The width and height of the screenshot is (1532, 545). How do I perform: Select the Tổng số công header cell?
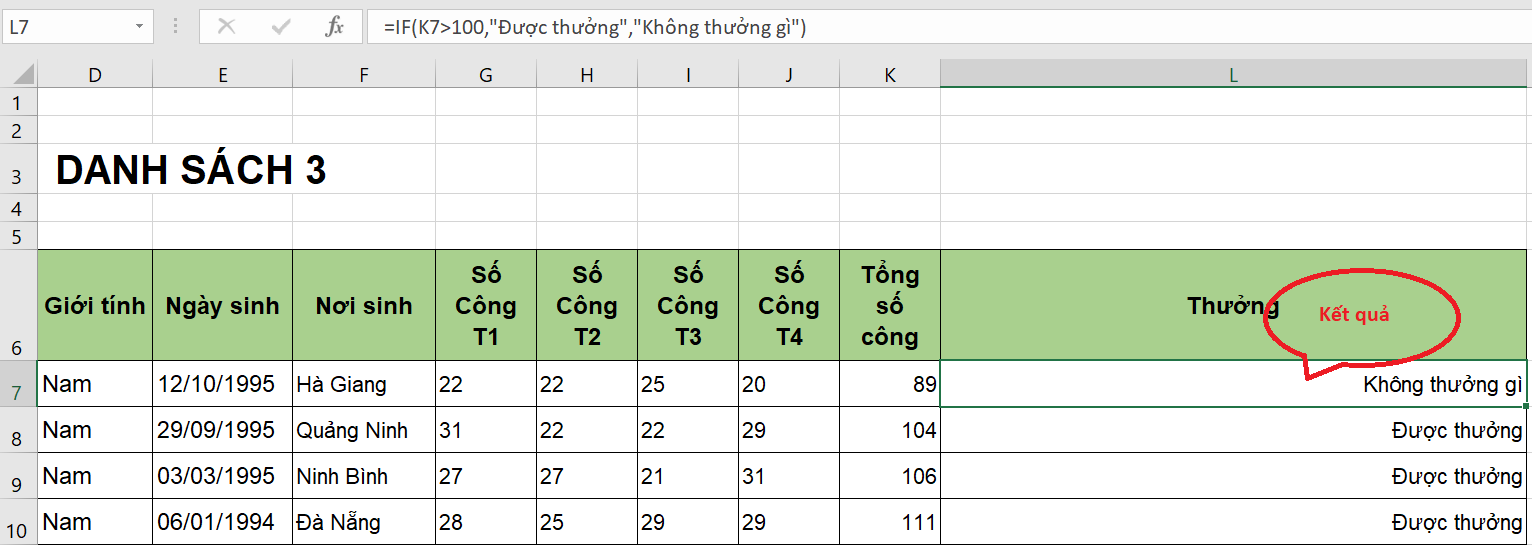[x=890, y=305]
